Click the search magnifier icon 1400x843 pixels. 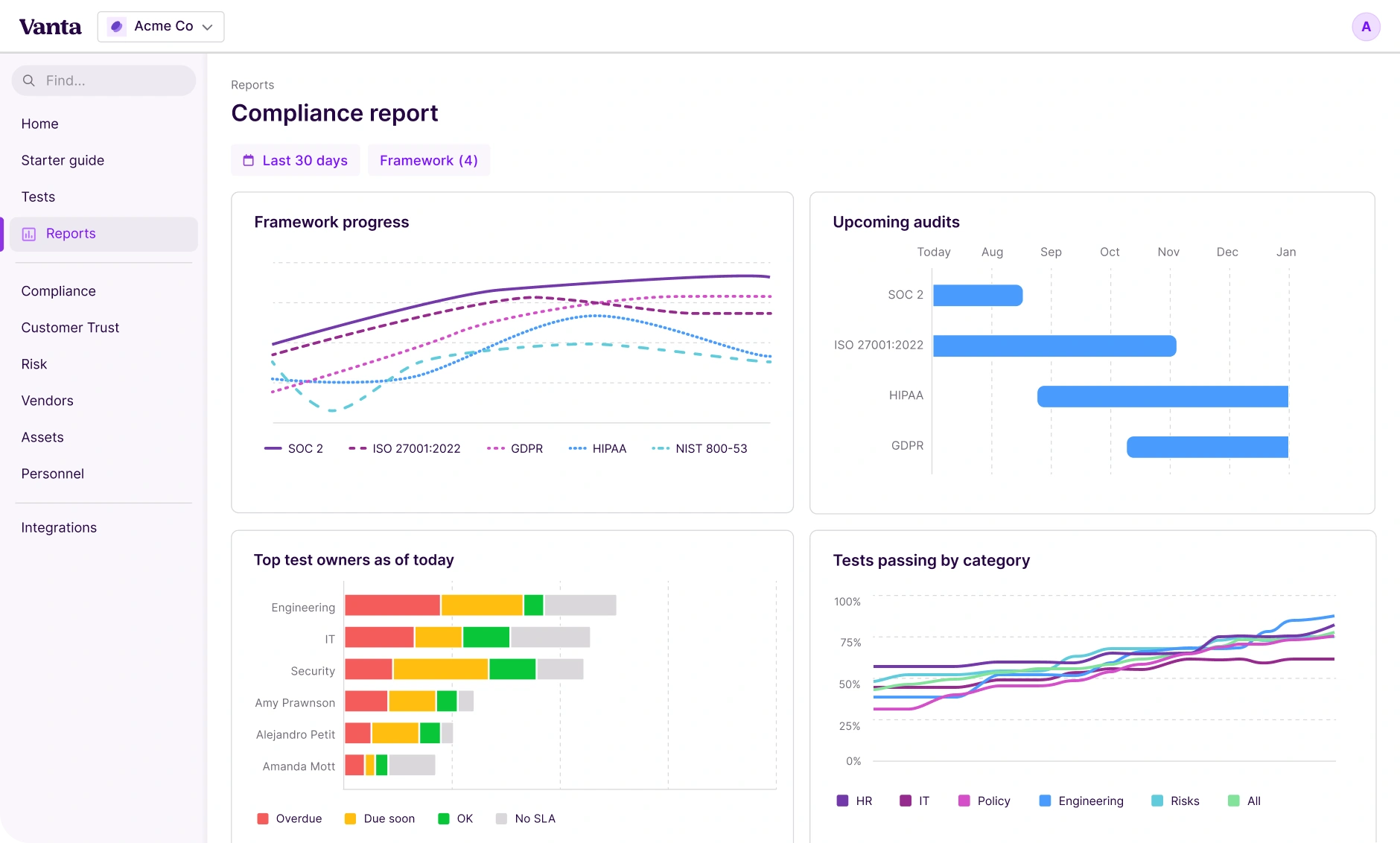click(30, 80)
